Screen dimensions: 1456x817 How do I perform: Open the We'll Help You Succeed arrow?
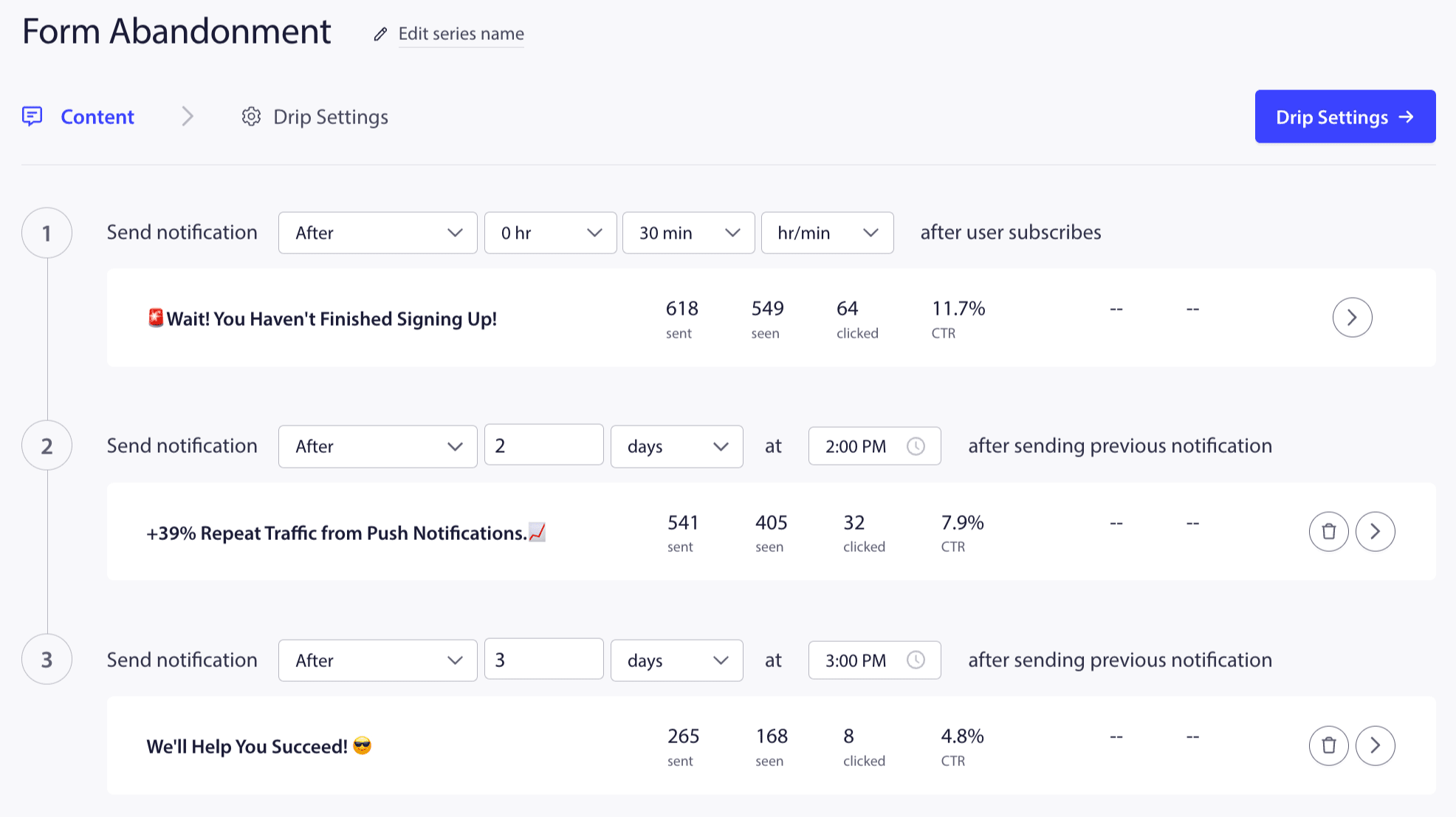[1375, 745]
